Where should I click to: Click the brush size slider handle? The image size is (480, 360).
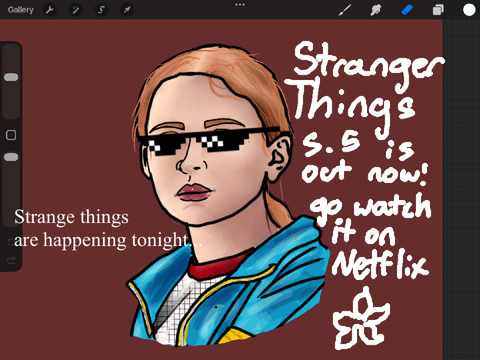tap(11, 77)
